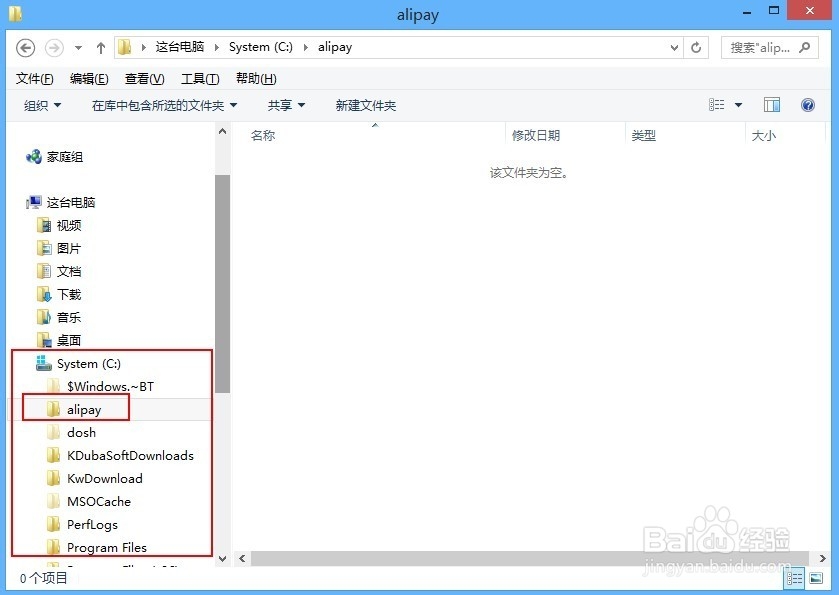839x595 pixels.
Task: Select PerfLogs folder in tree
Action: coord(82,524)
